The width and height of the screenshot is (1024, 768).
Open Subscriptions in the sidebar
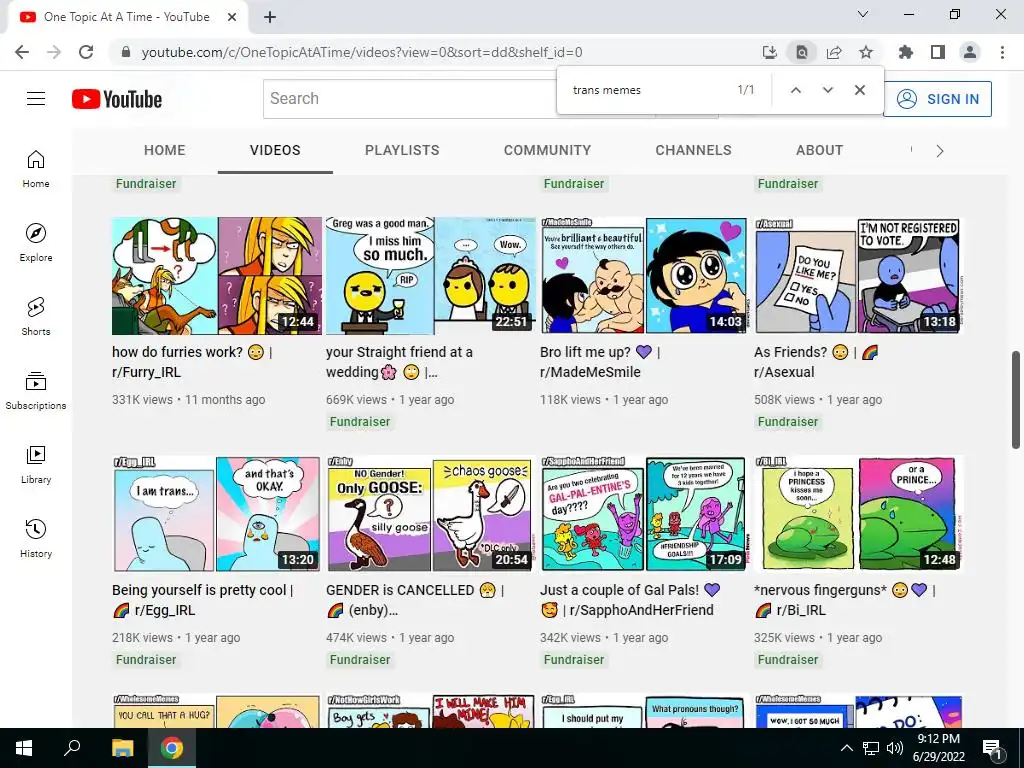coord(36,391)
